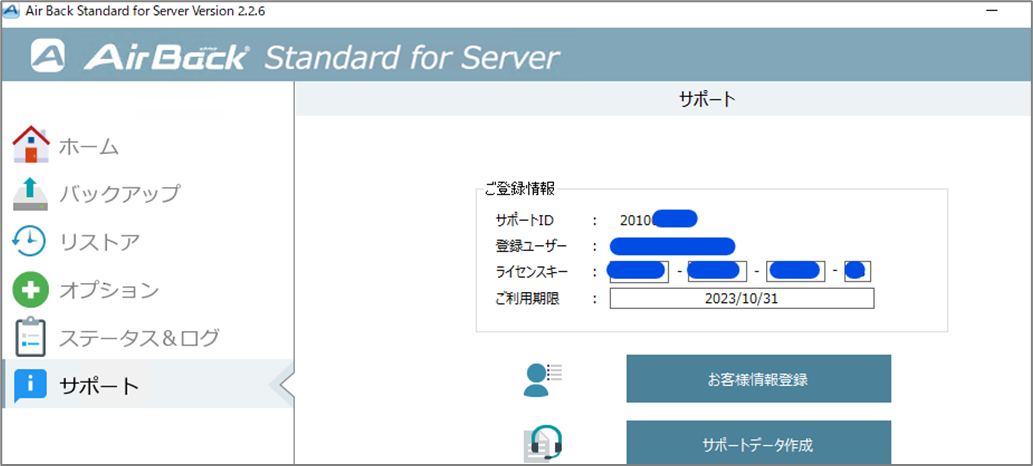Click the blue support info icon

pyautogui.click(x=30, y=385)
